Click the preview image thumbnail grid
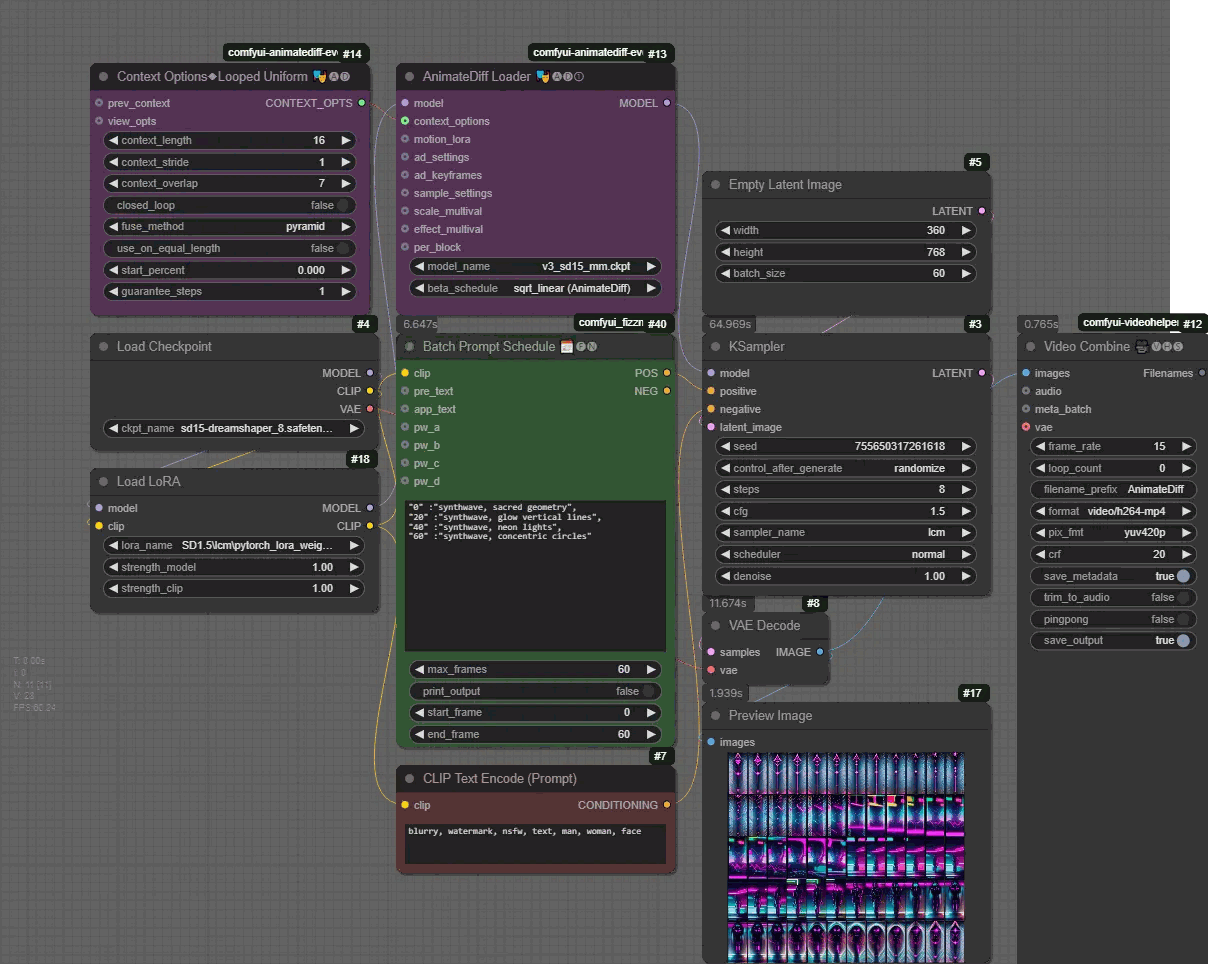 click(x=847, y=856)
